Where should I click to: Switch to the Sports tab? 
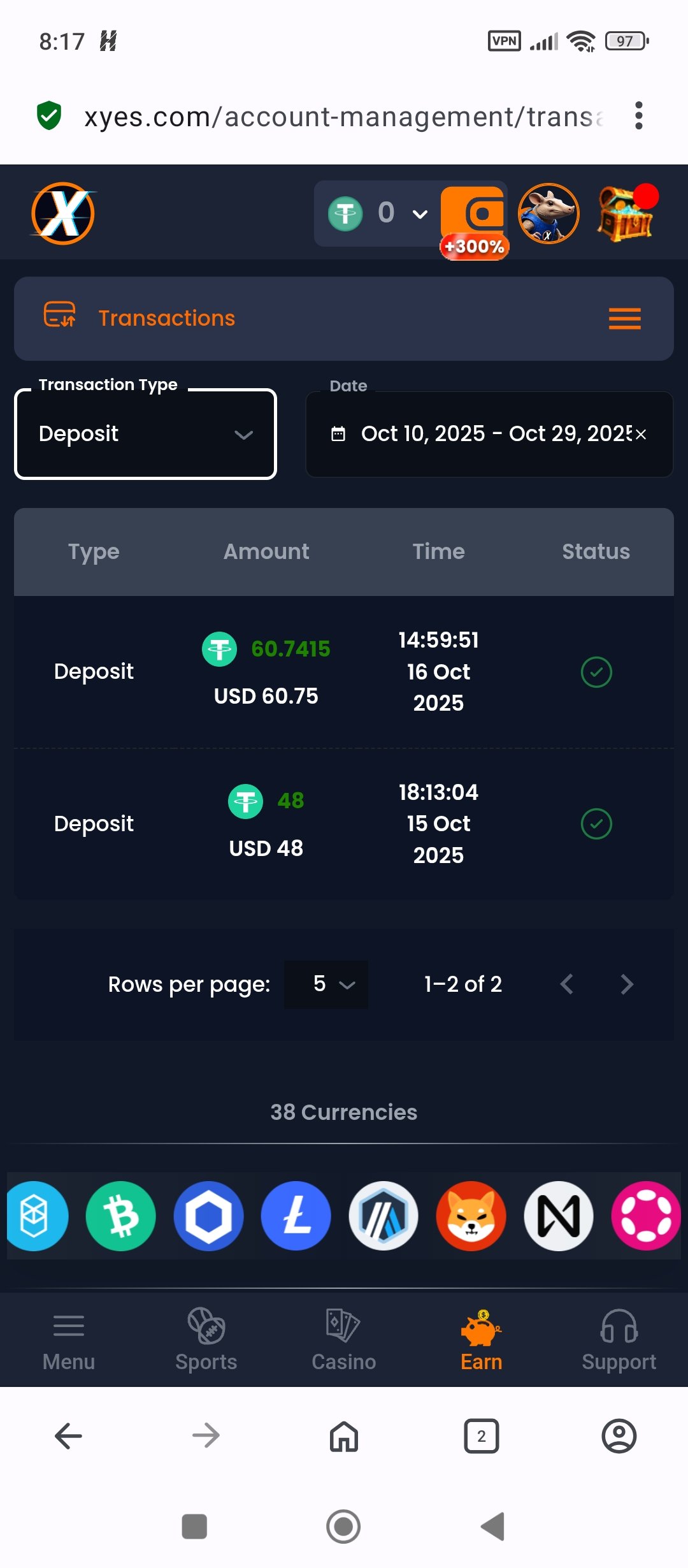tap(206, 1340)
